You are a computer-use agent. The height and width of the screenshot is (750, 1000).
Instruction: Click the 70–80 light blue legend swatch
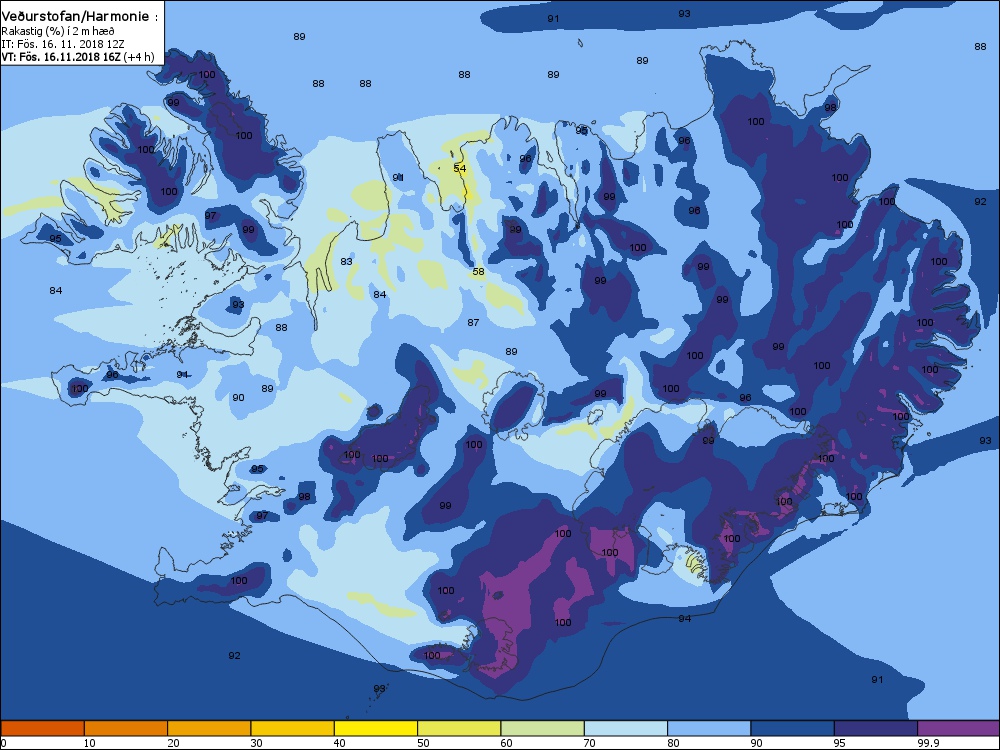(626, 728)
